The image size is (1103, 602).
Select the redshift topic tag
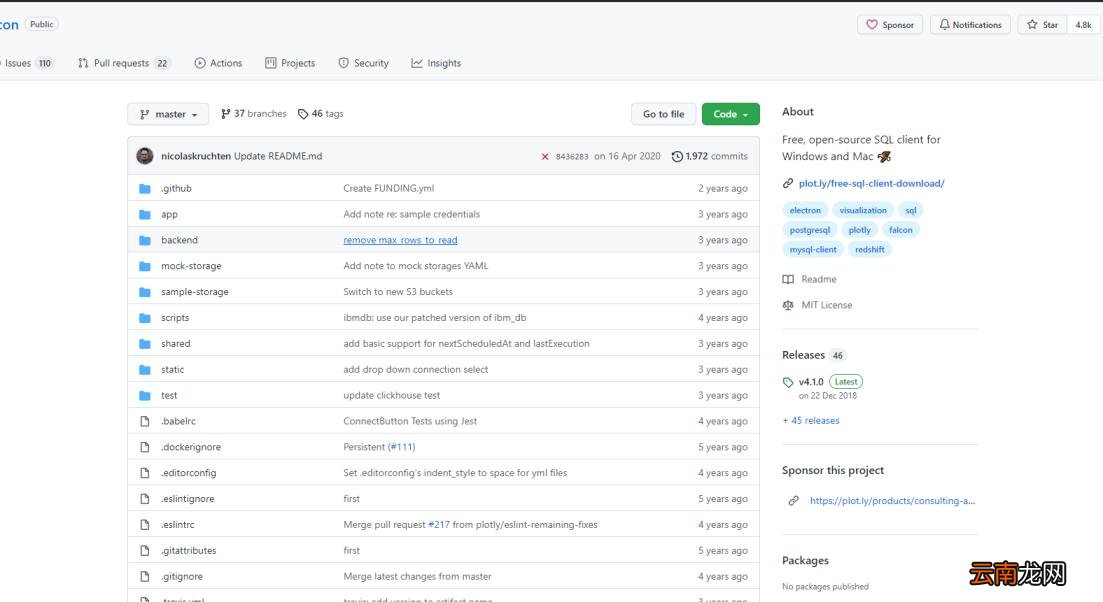coord(869,250)
